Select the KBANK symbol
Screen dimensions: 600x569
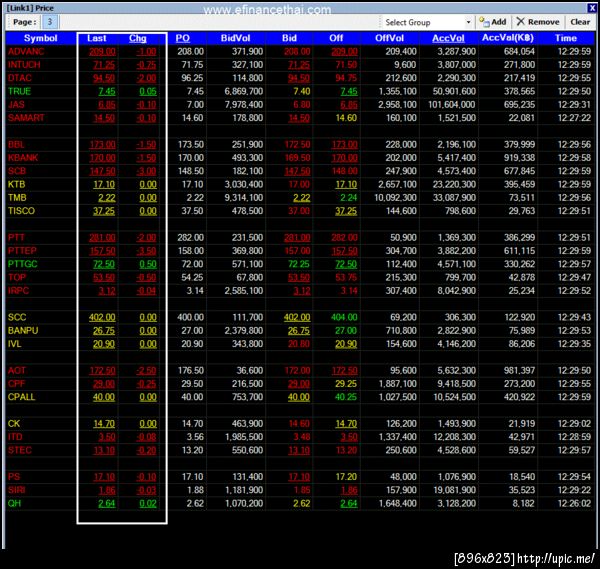coord(23,158)
